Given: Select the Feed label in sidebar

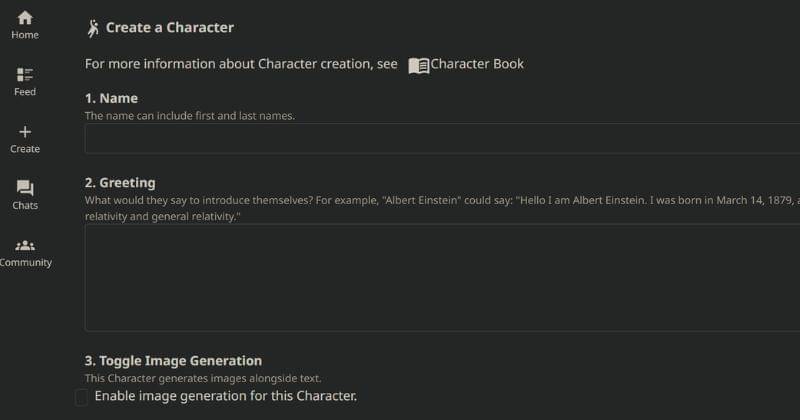Looking at the screenshot, I should click(25, 92).
